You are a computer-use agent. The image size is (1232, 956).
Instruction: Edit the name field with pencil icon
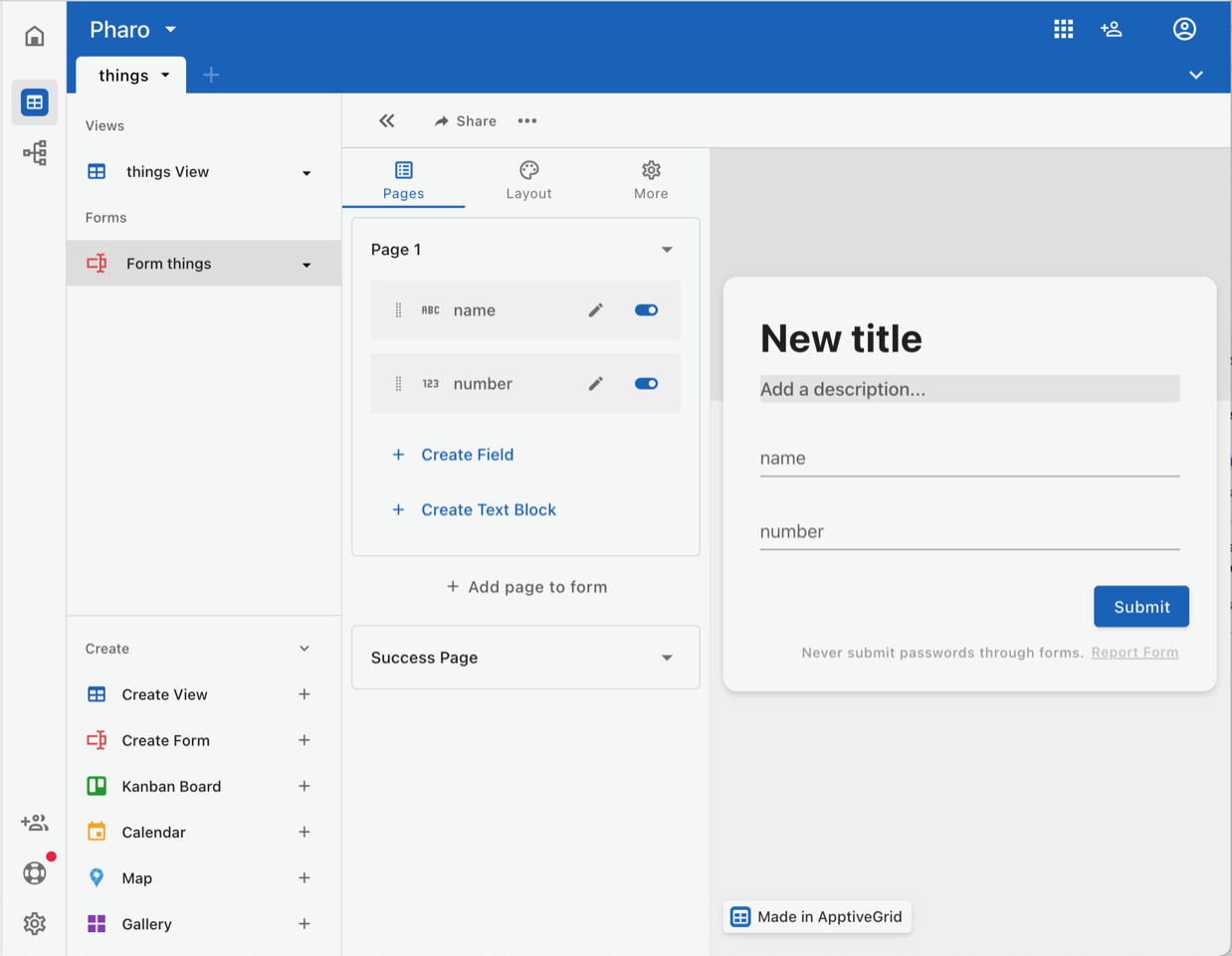(x=595, y=310)
